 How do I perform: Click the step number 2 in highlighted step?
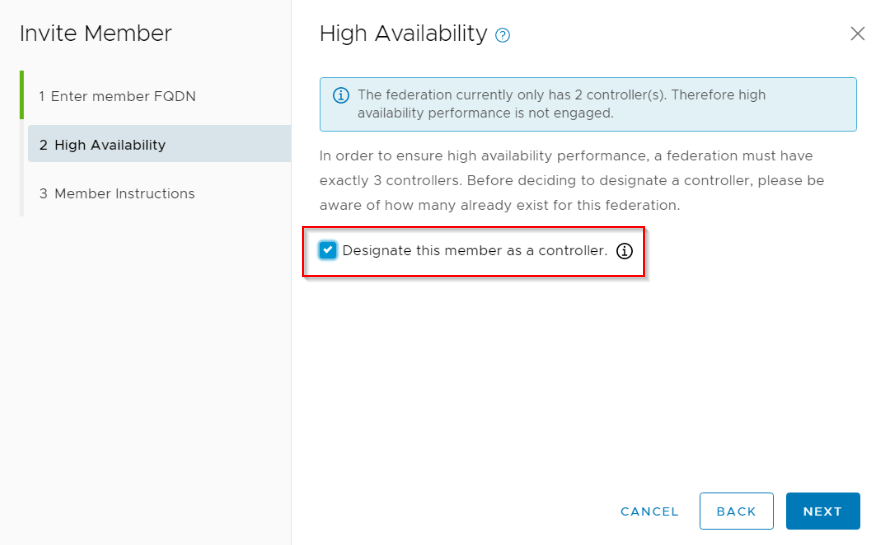[43, 145]
